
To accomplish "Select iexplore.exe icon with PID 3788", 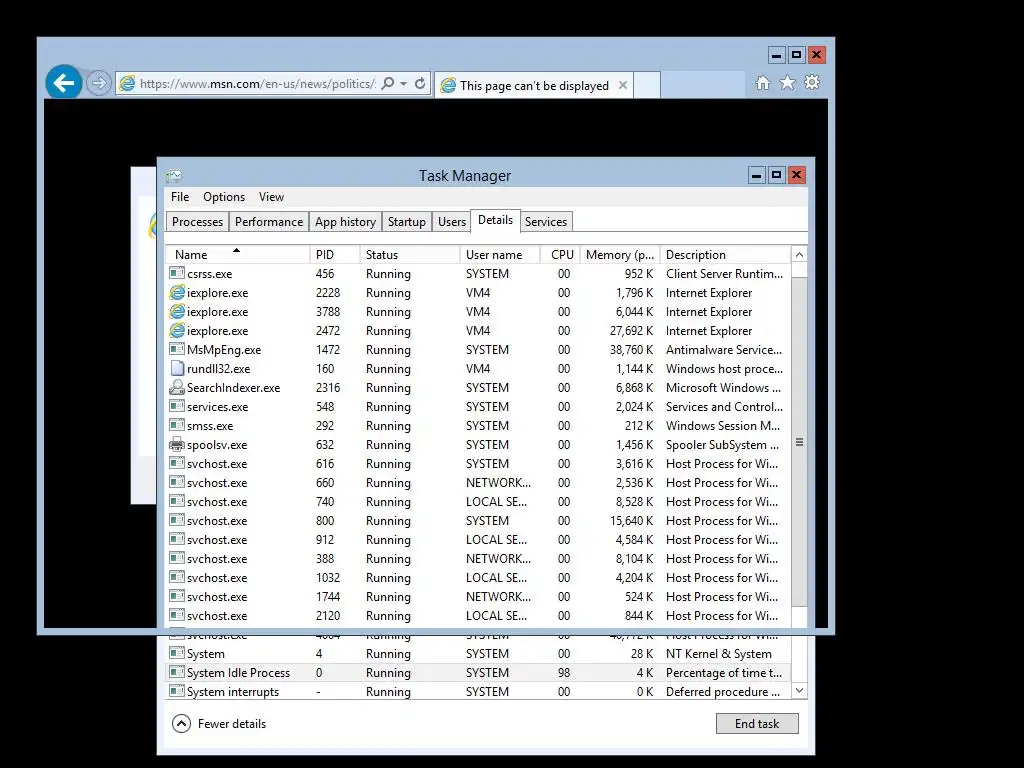I will click(x=176, y=312).
